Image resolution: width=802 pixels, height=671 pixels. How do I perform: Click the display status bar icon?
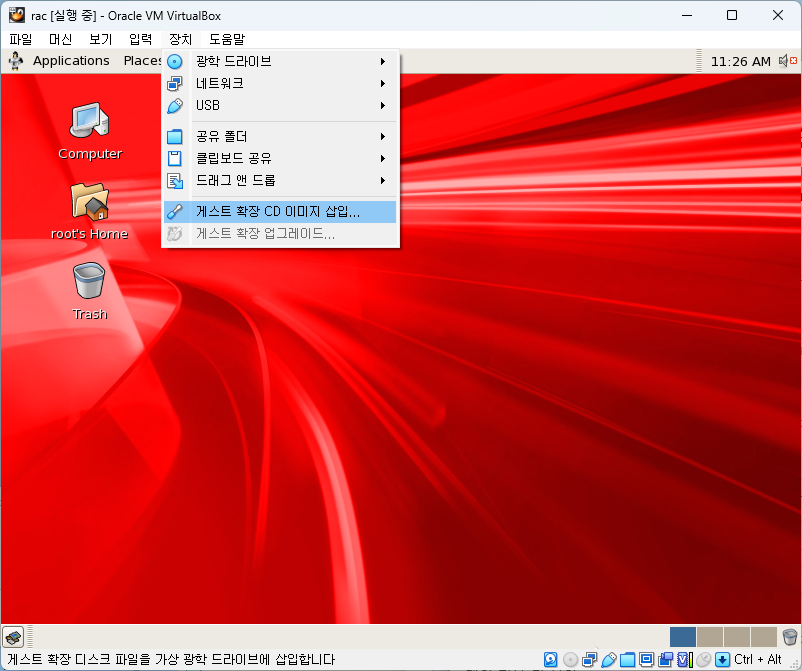tap(647, 660)
